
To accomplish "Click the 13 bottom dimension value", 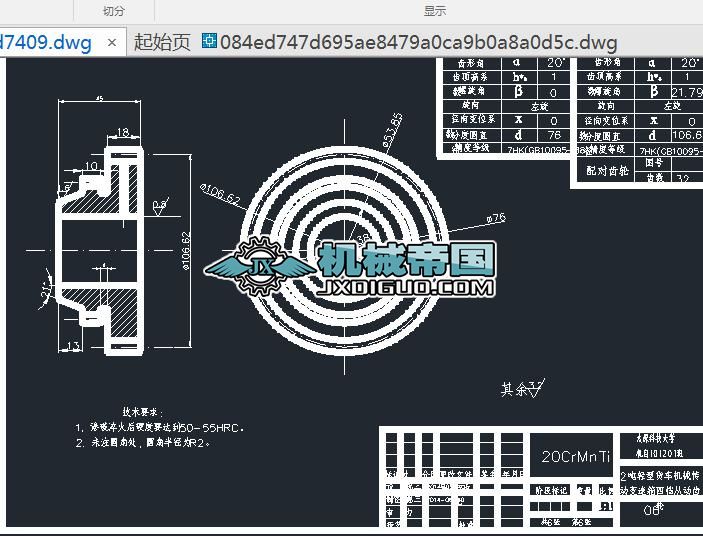I will click(x=74, y=346).
